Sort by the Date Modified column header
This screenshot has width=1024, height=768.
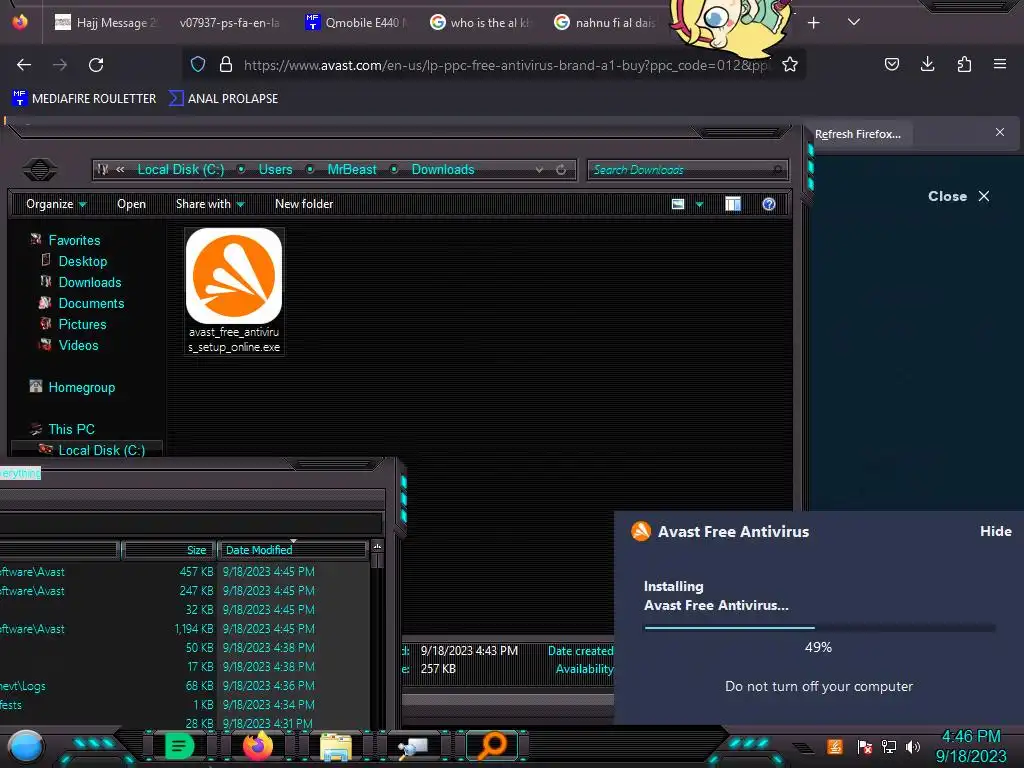pyautogui.click(x=291, y=550)
